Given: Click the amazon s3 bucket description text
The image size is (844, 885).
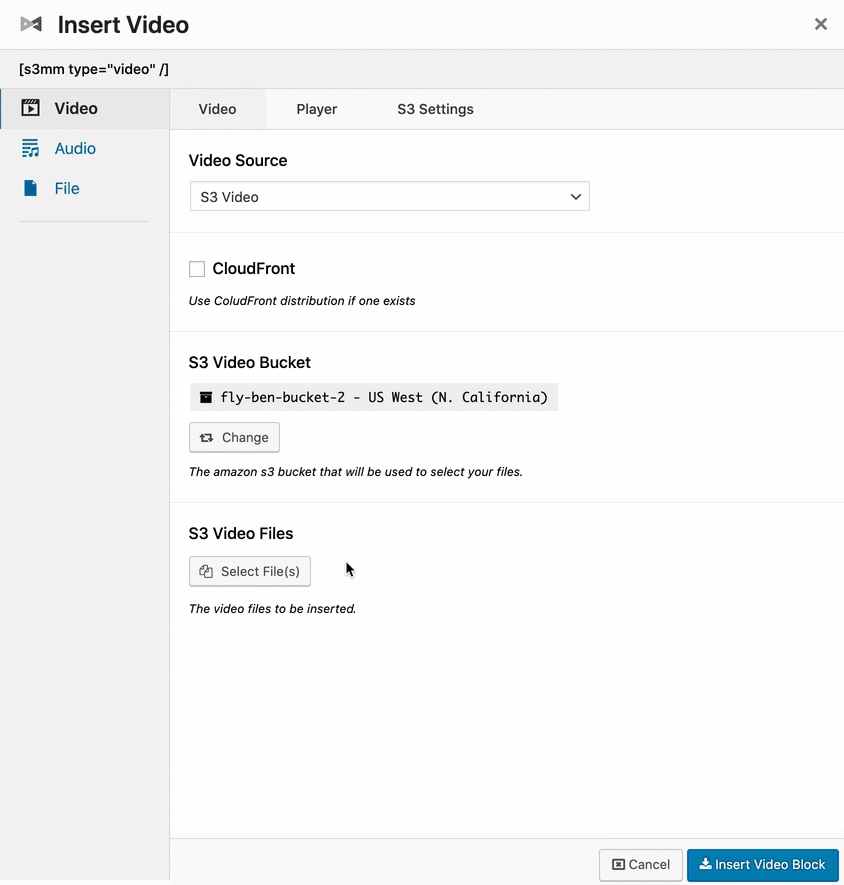Looking at the screenshot, I should click(356, 472).
